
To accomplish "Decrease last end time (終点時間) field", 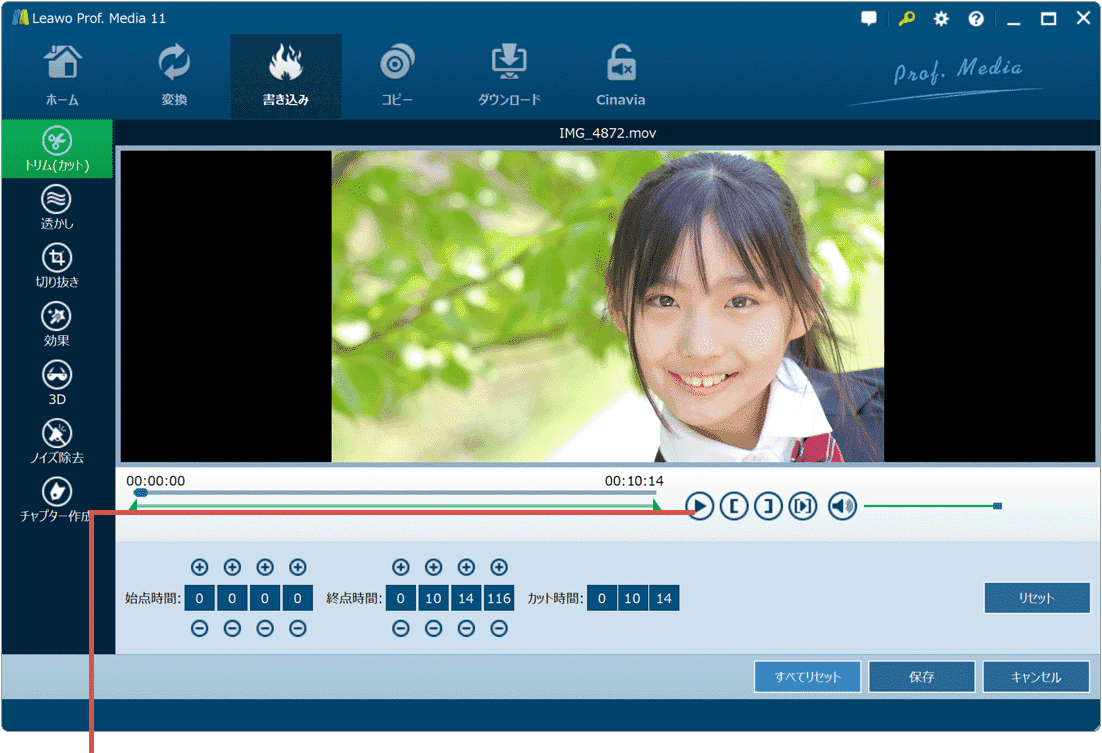I will point(499,629).
